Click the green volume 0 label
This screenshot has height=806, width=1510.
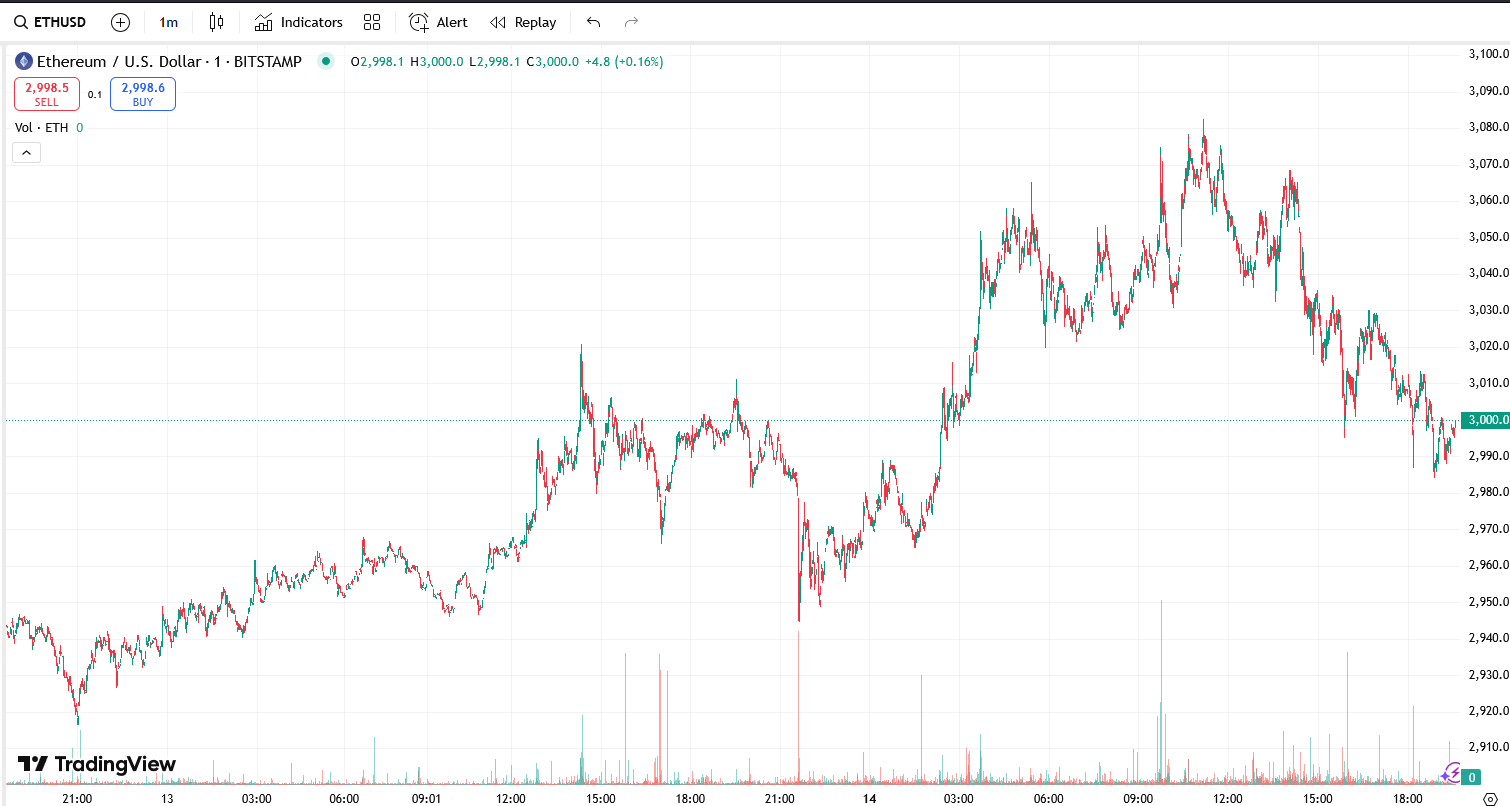tap(1472, 777)
